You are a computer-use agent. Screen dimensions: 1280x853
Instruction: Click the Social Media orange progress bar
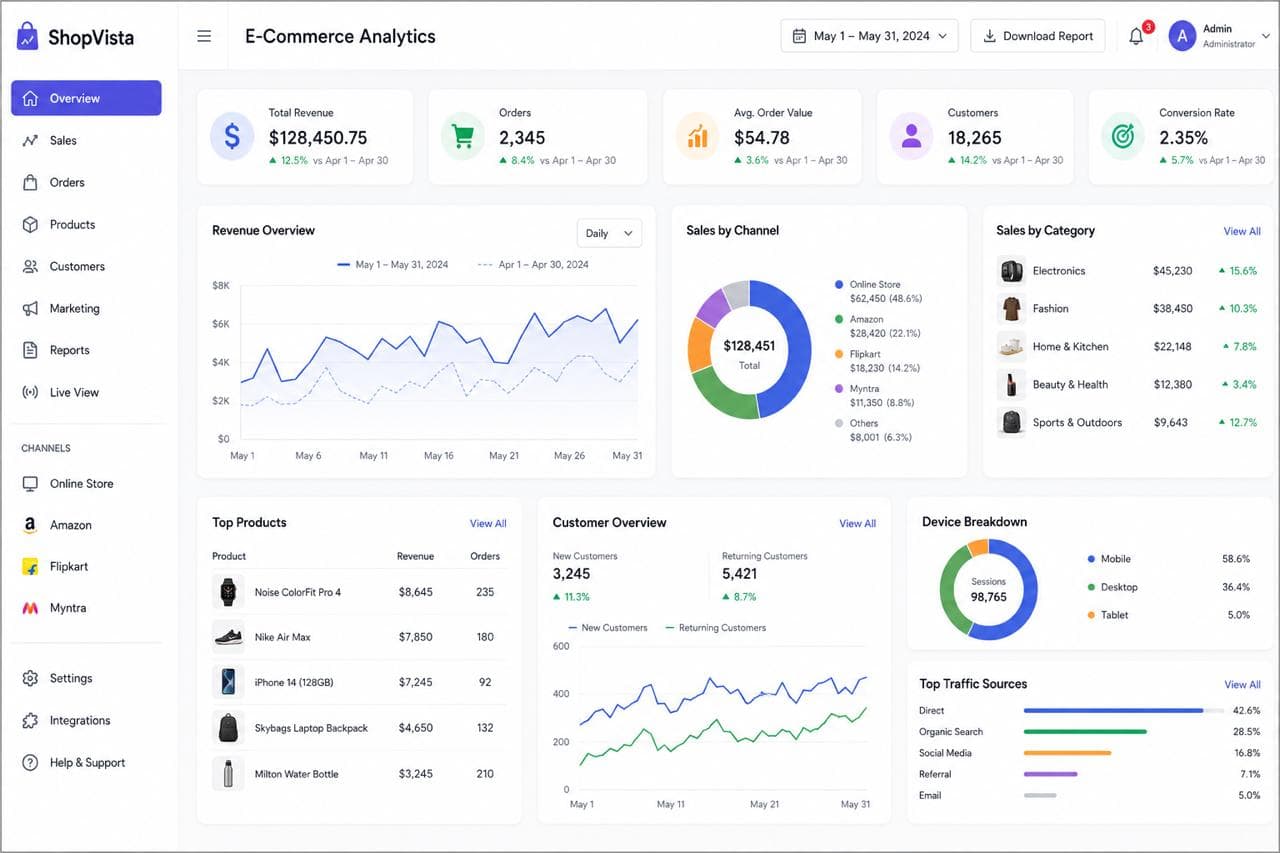pyautogui.click(x=1067, y=753)
